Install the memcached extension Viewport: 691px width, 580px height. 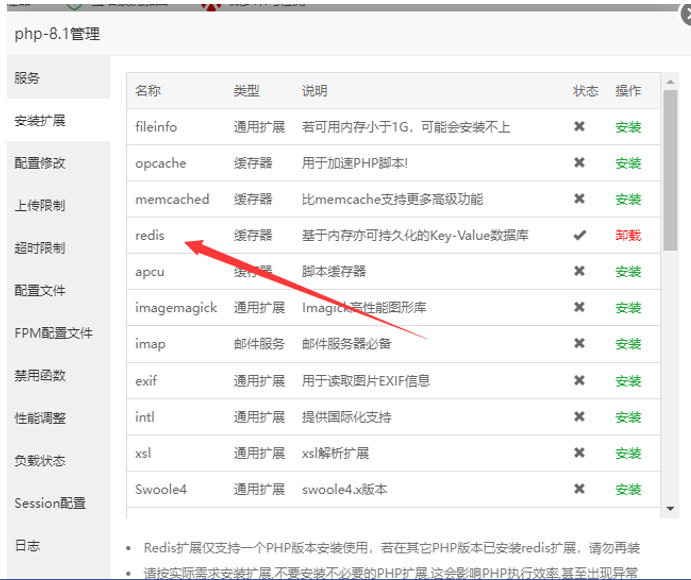tap(628, 199)
